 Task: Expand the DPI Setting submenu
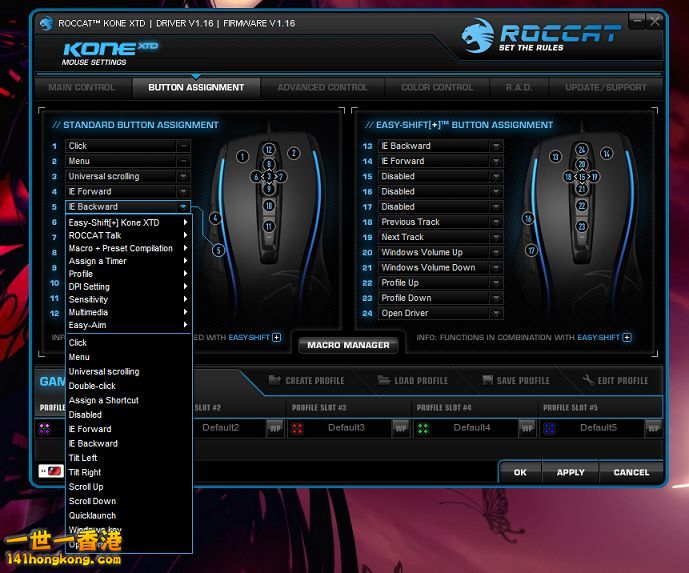coord(128,286)
